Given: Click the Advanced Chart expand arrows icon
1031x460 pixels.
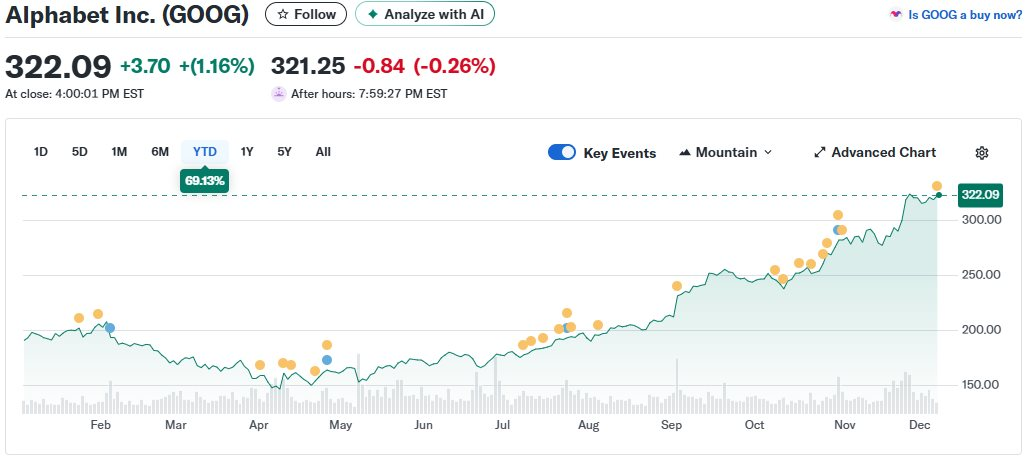Looking at the screenshot, I should click(820, 153).
